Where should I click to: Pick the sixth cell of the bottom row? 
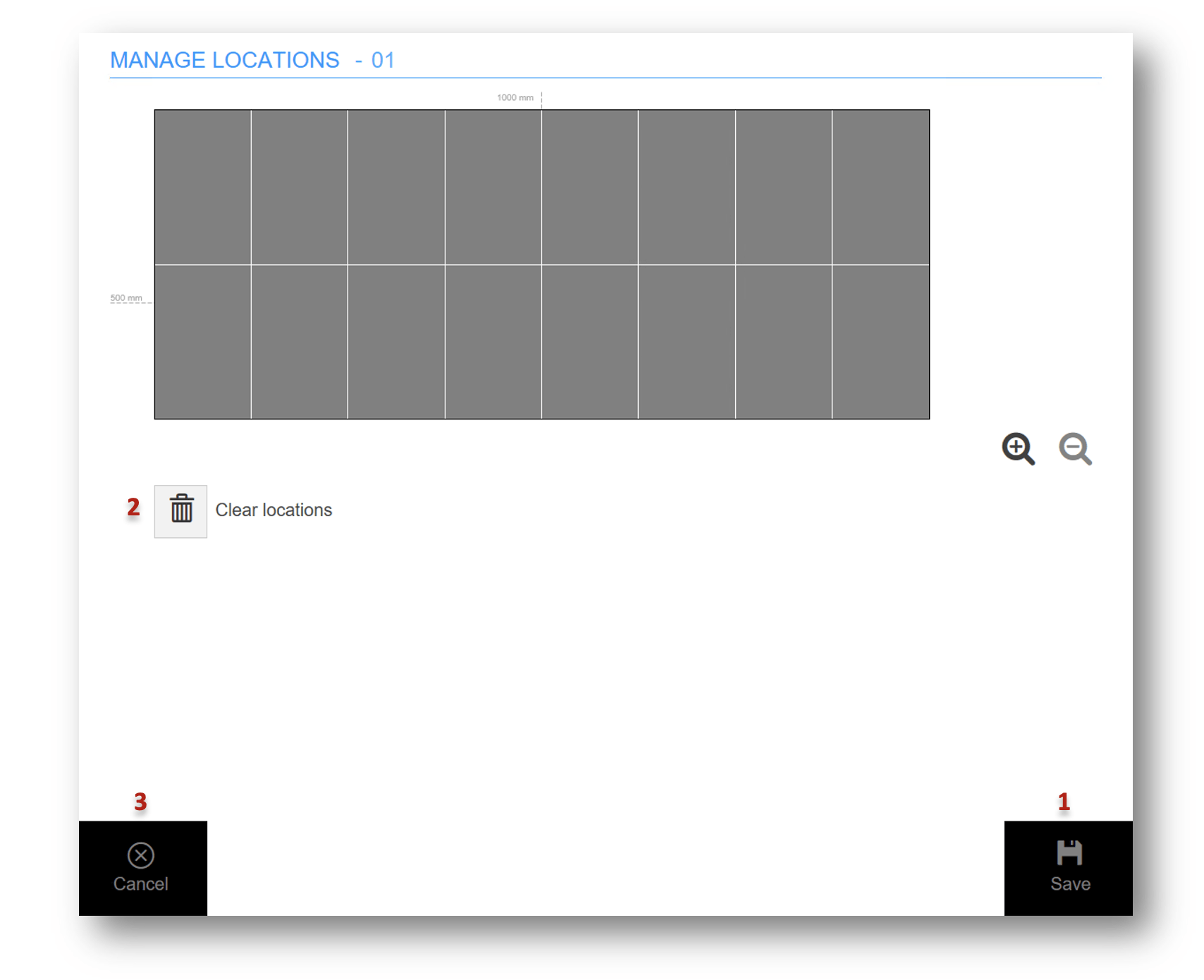tap(687, 342)
